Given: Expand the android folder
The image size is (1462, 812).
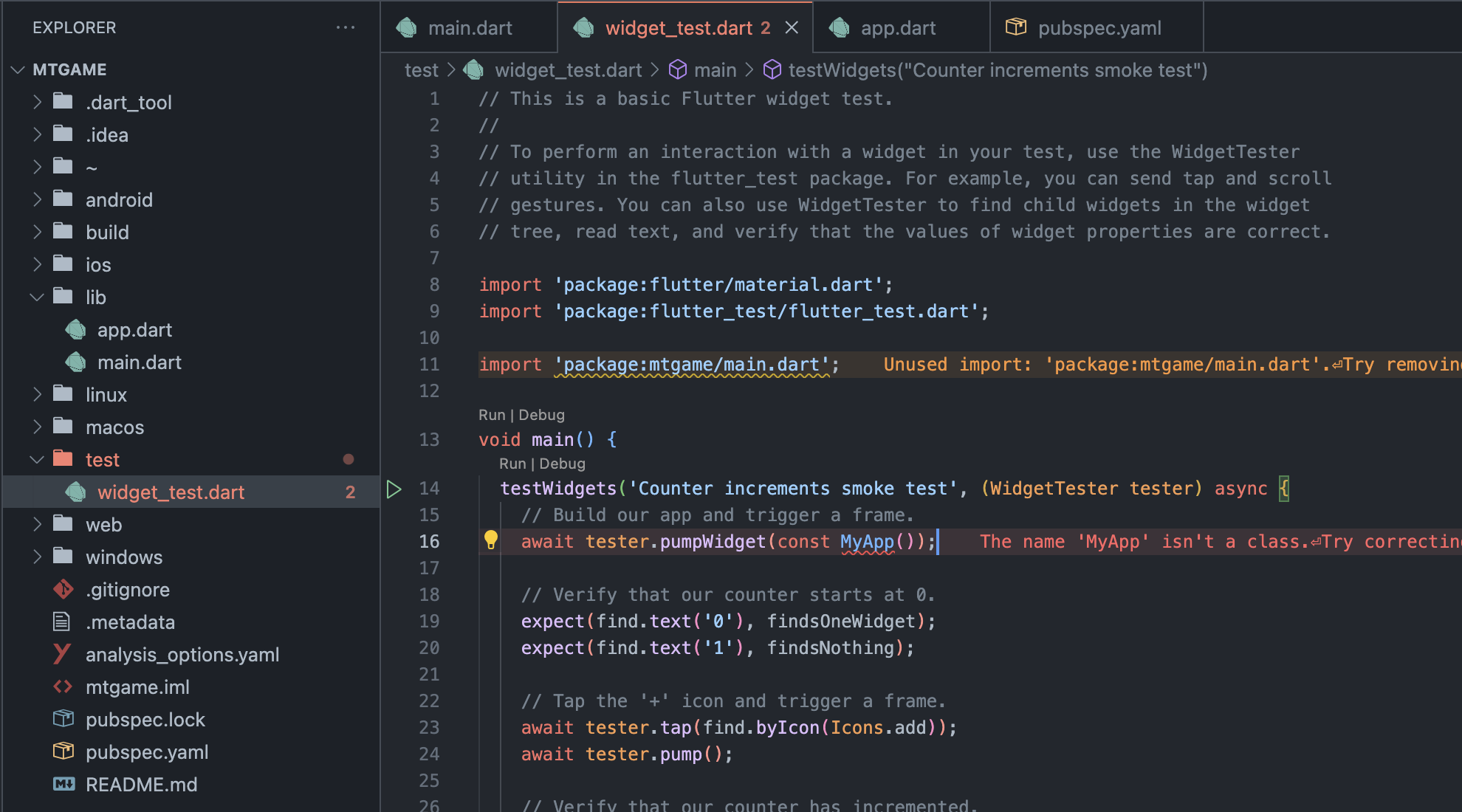Looking at the screenshot, I should [x=37, y=200].
